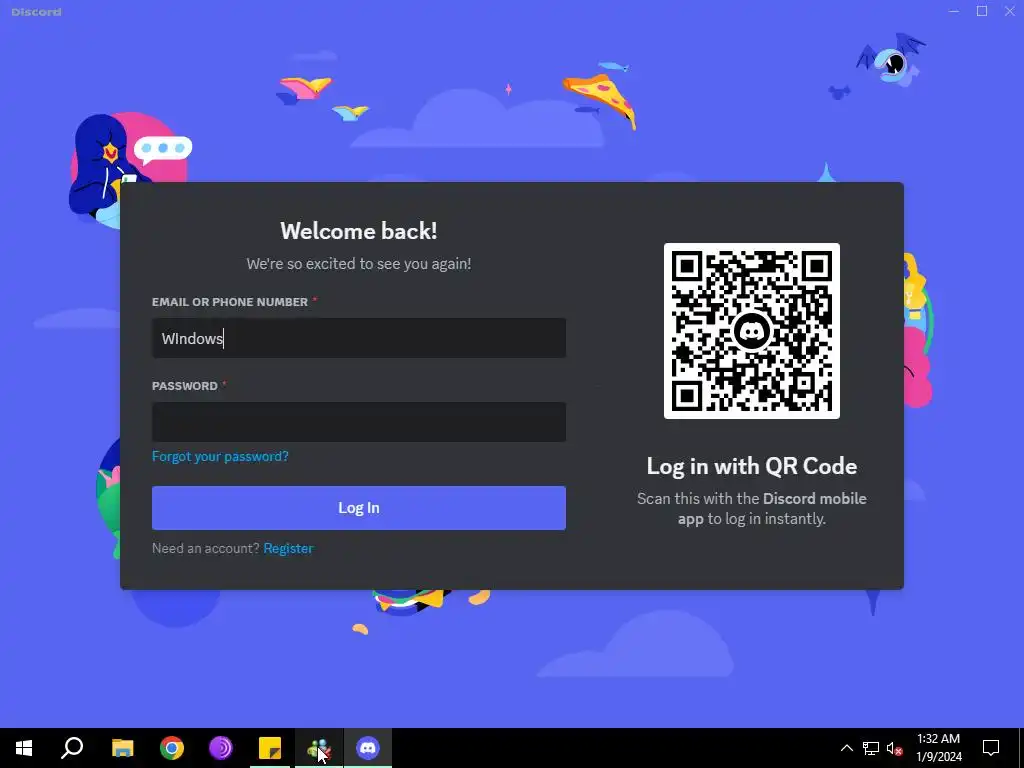The height and width of the screenshot is (768, 1024).
Task: Open the taskbar clock and date
Action: 938,748
